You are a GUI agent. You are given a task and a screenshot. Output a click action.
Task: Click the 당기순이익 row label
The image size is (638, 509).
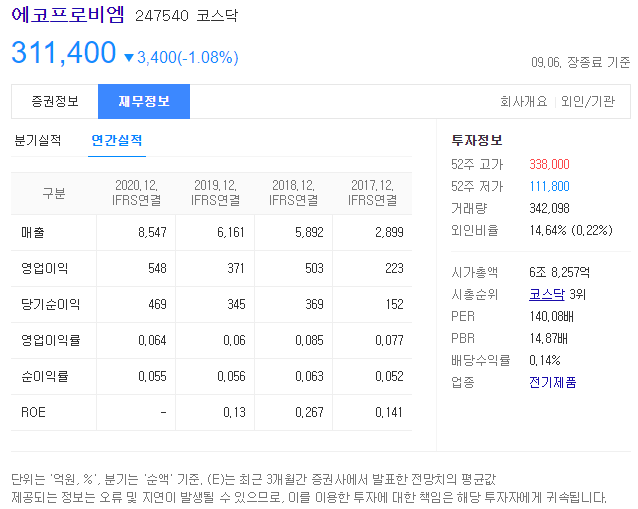(x=50, y=304)
